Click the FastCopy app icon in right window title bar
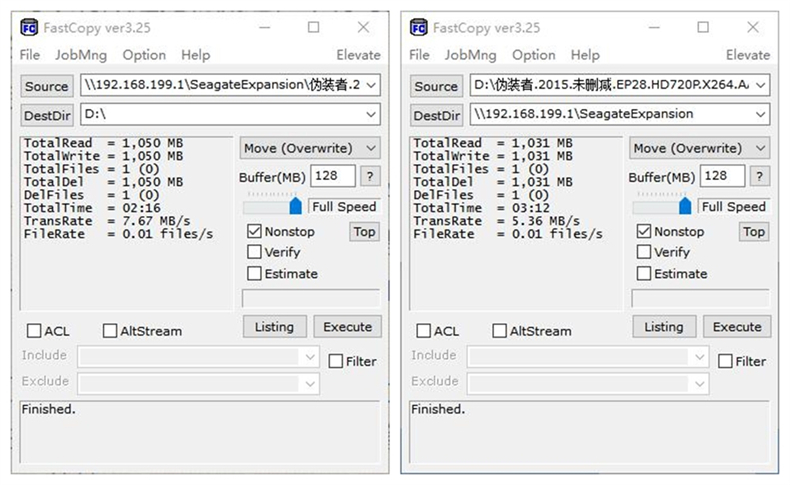Screen dimensions: 790x485 point(419,27)
